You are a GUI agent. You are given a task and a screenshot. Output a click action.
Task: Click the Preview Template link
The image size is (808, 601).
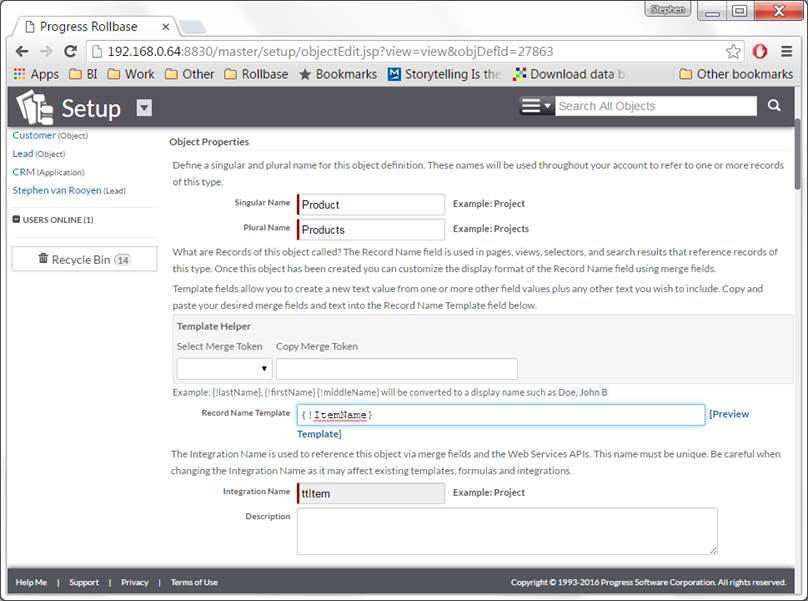coord(729,414)
